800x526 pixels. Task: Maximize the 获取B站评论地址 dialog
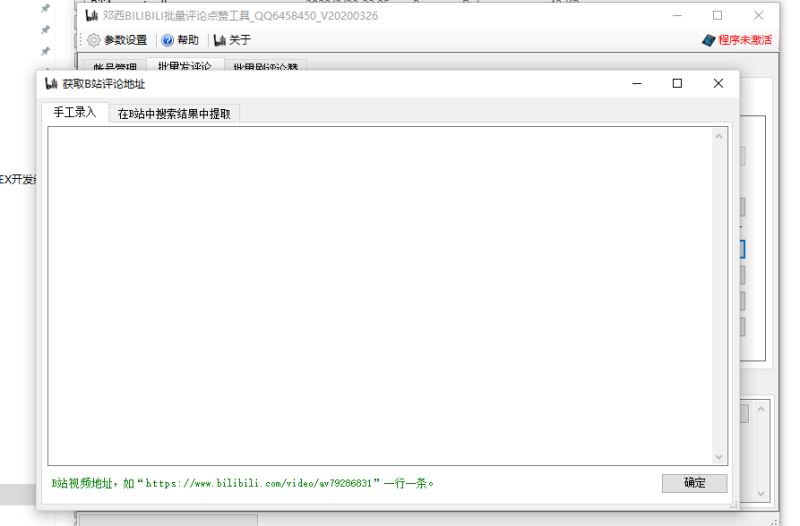[x=677, y=83]
